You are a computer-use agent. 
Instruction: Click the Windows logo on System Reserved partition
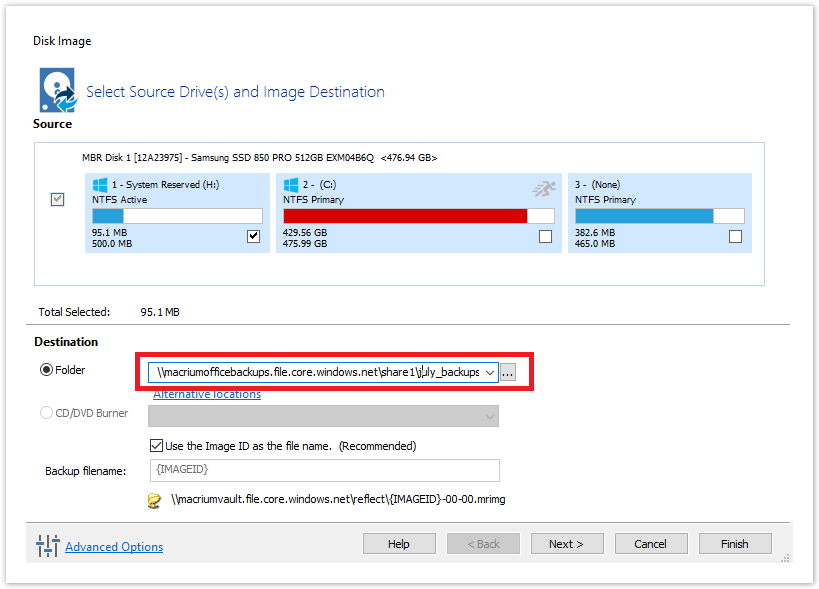coord(99,185)
